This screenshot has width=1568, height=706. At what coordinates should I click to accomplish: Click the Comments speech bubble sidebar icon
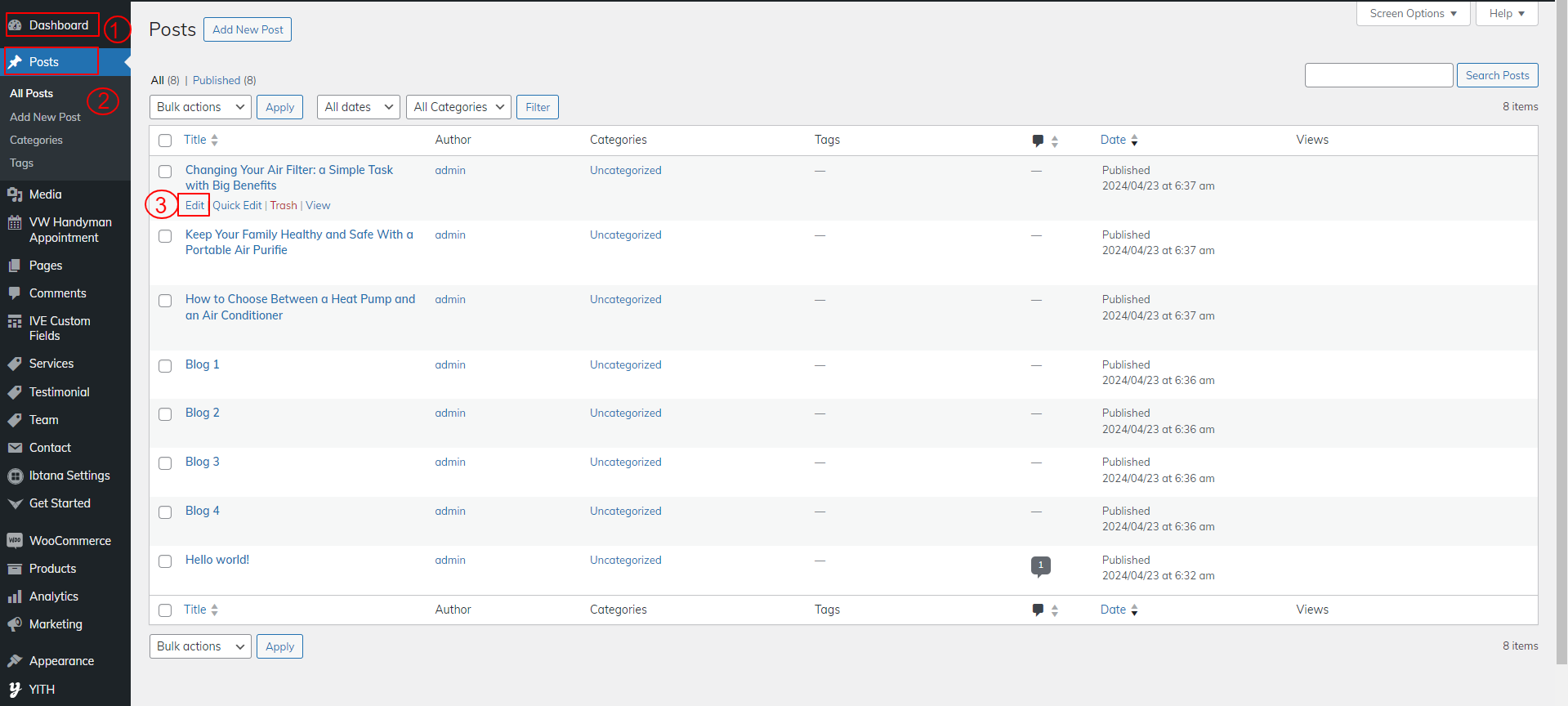click(15, 293)
